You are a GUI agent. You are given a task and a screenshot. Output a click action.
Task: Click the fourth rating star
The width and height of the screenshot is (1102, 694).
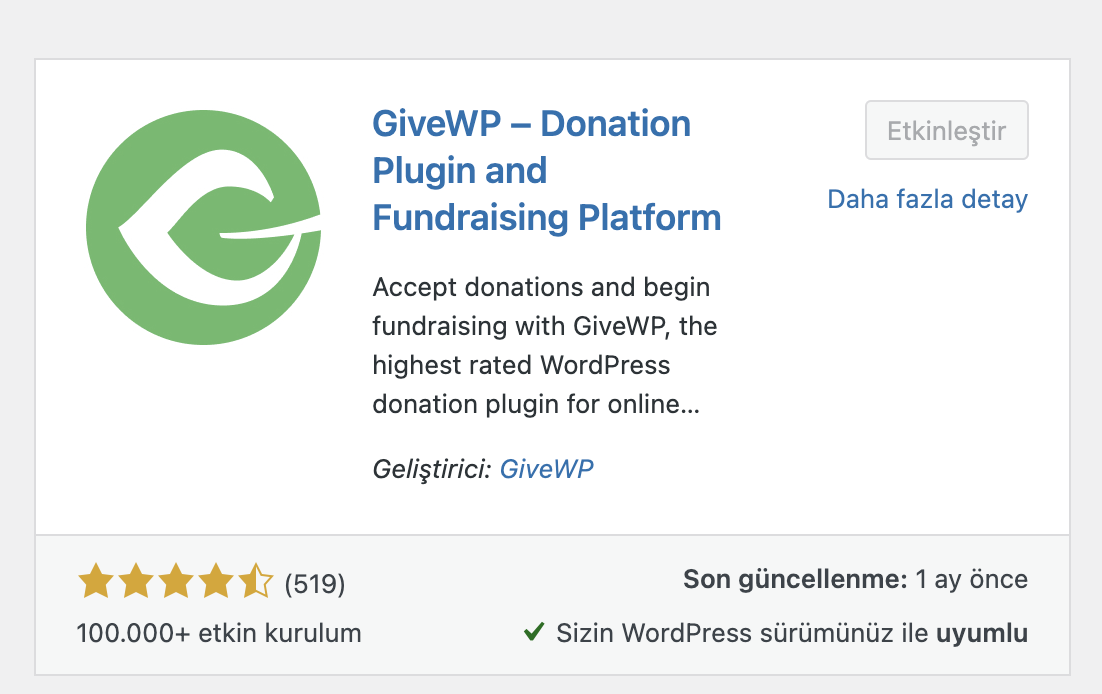coord(215,581)
